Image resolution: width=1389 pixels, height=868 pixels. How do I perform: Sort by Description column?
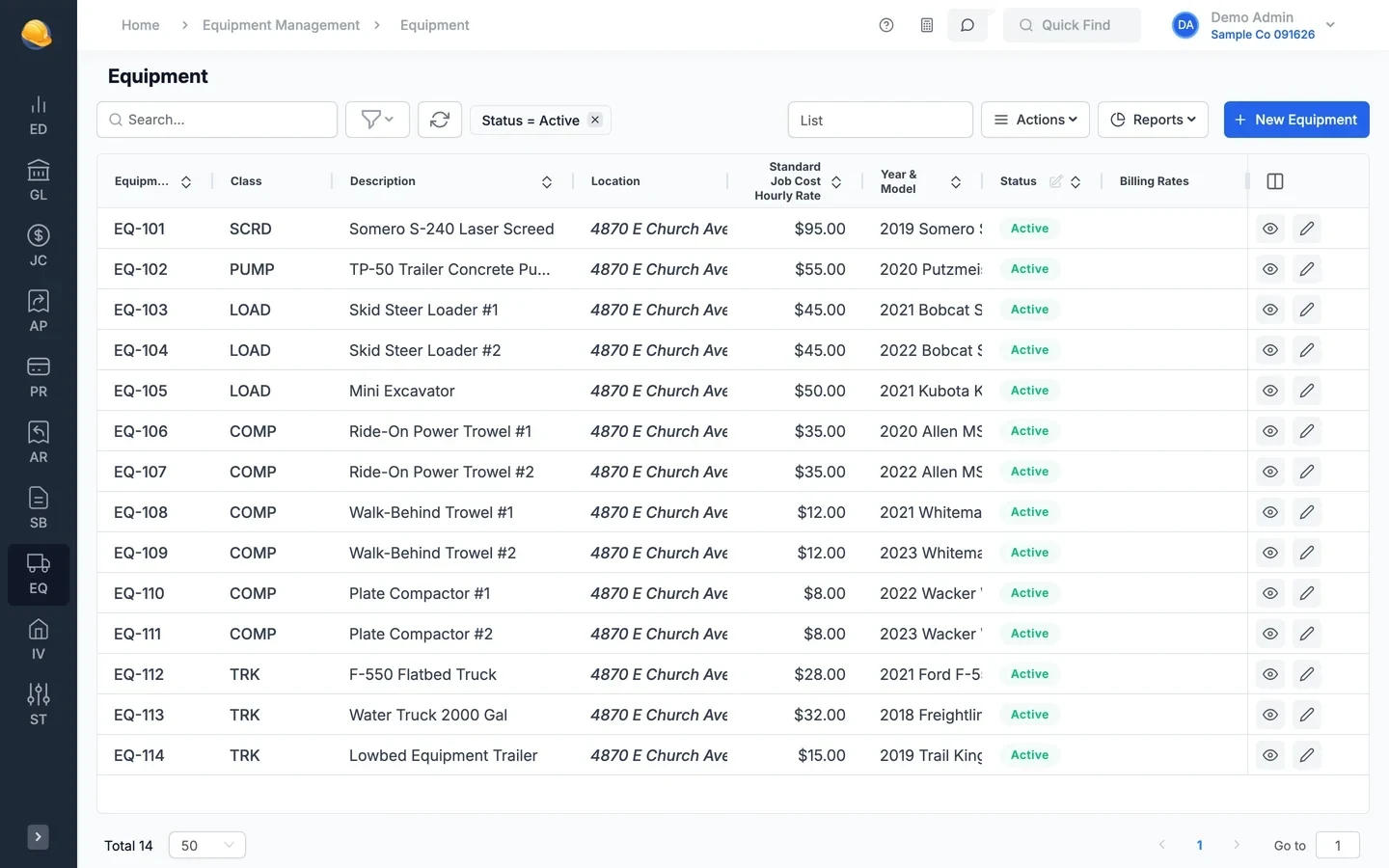pyautogui.click(x=547, y=181)
